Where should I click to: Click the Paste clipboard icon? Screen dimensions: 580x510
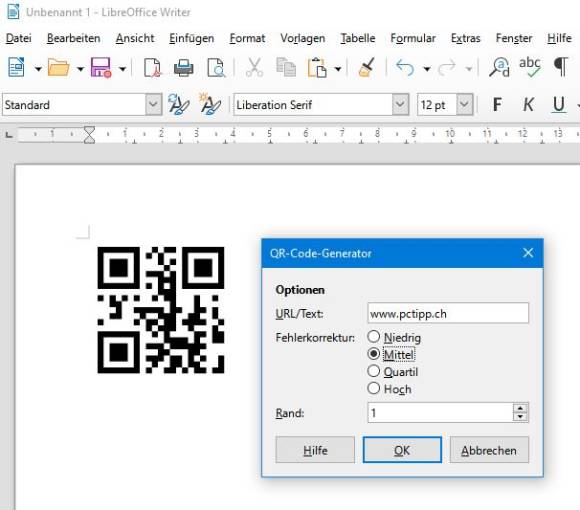click(x=317, y=67)
